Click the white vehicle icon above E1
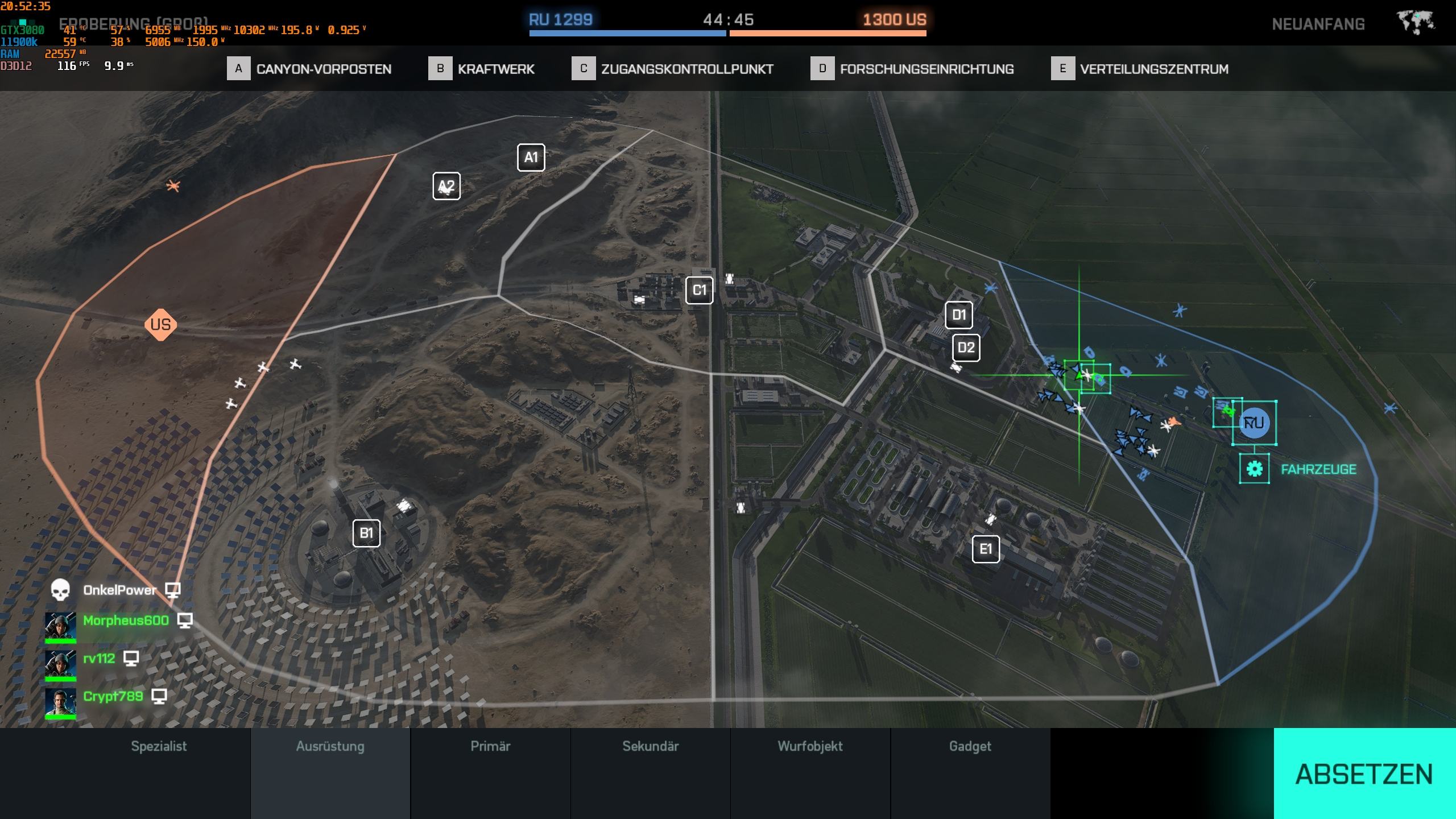The image size is (1456, 819). pos(991,519)
